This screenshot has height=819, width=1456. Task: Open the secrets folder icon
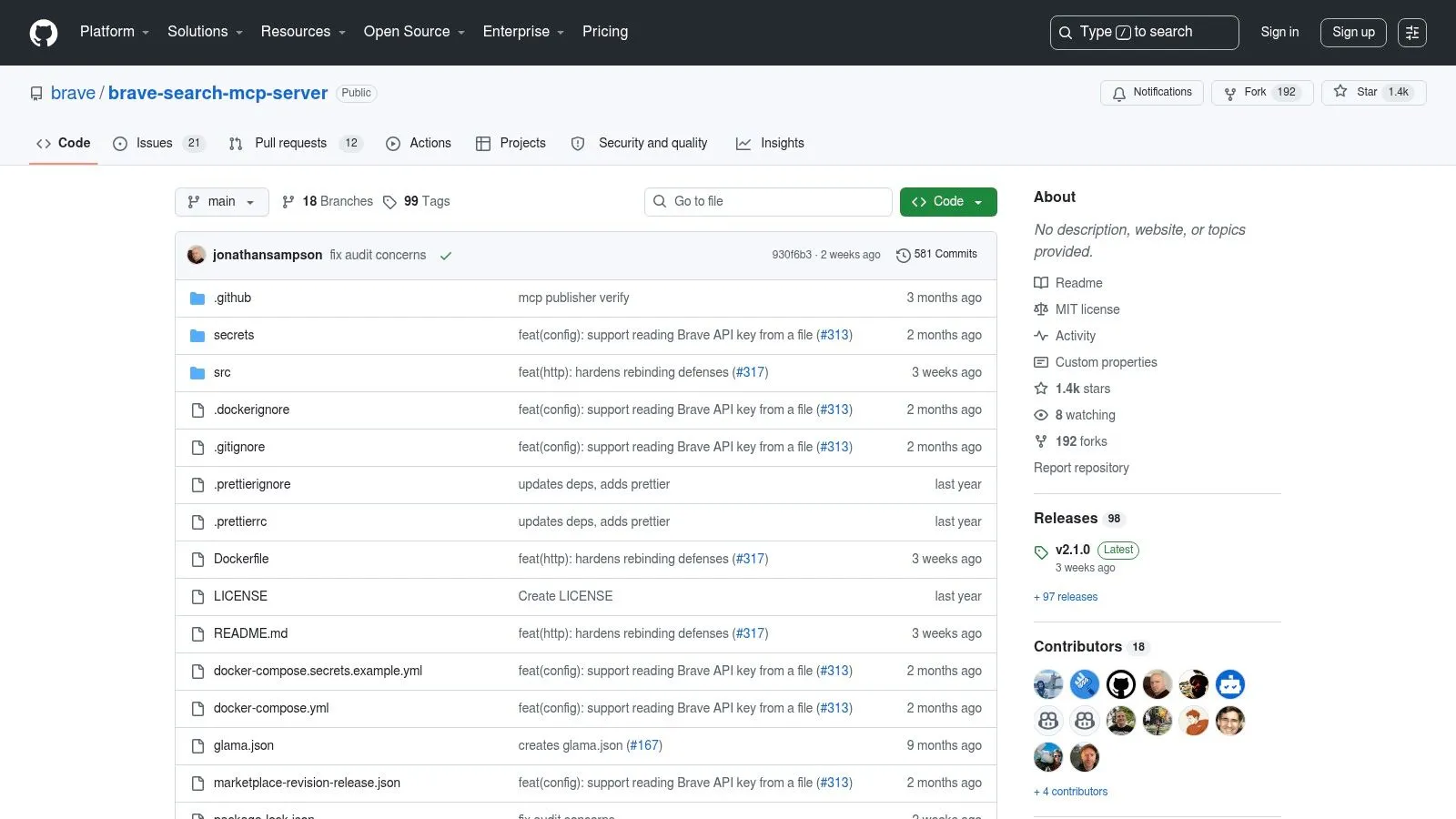coord(197,336)
